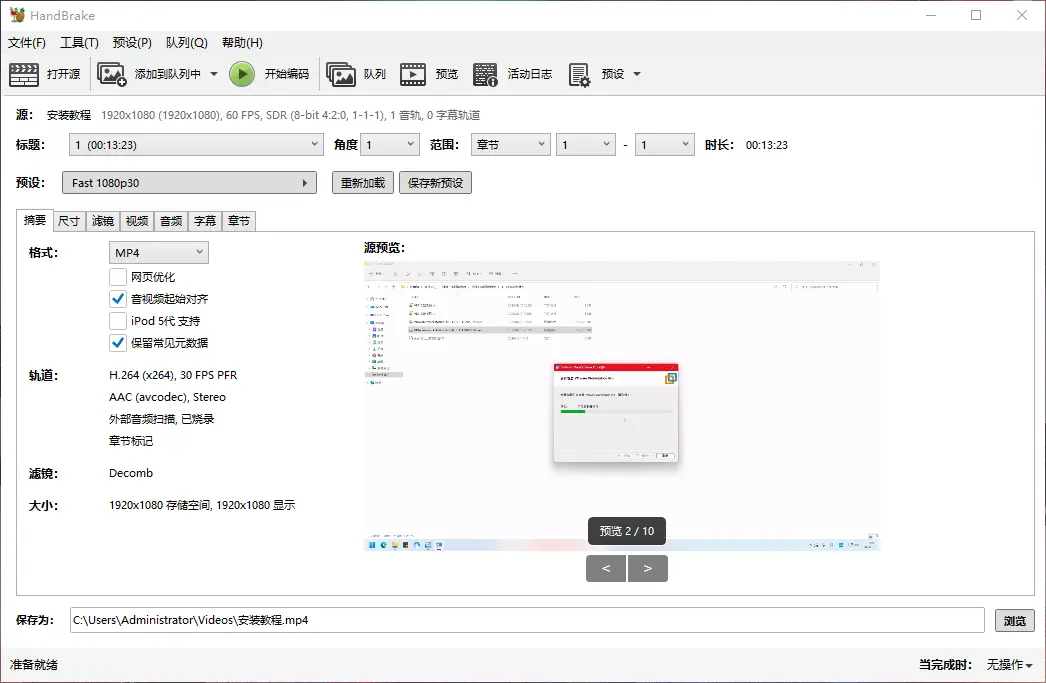Click the Add to Queue (添加到队列中) icon
1046x683 pixels.
pos(111,74)
